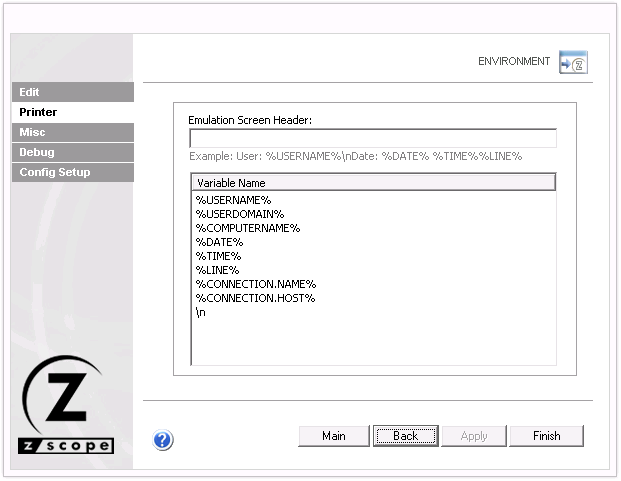
Task: Click the Back button
Action: pyautogui.click(x=405, y=436)
